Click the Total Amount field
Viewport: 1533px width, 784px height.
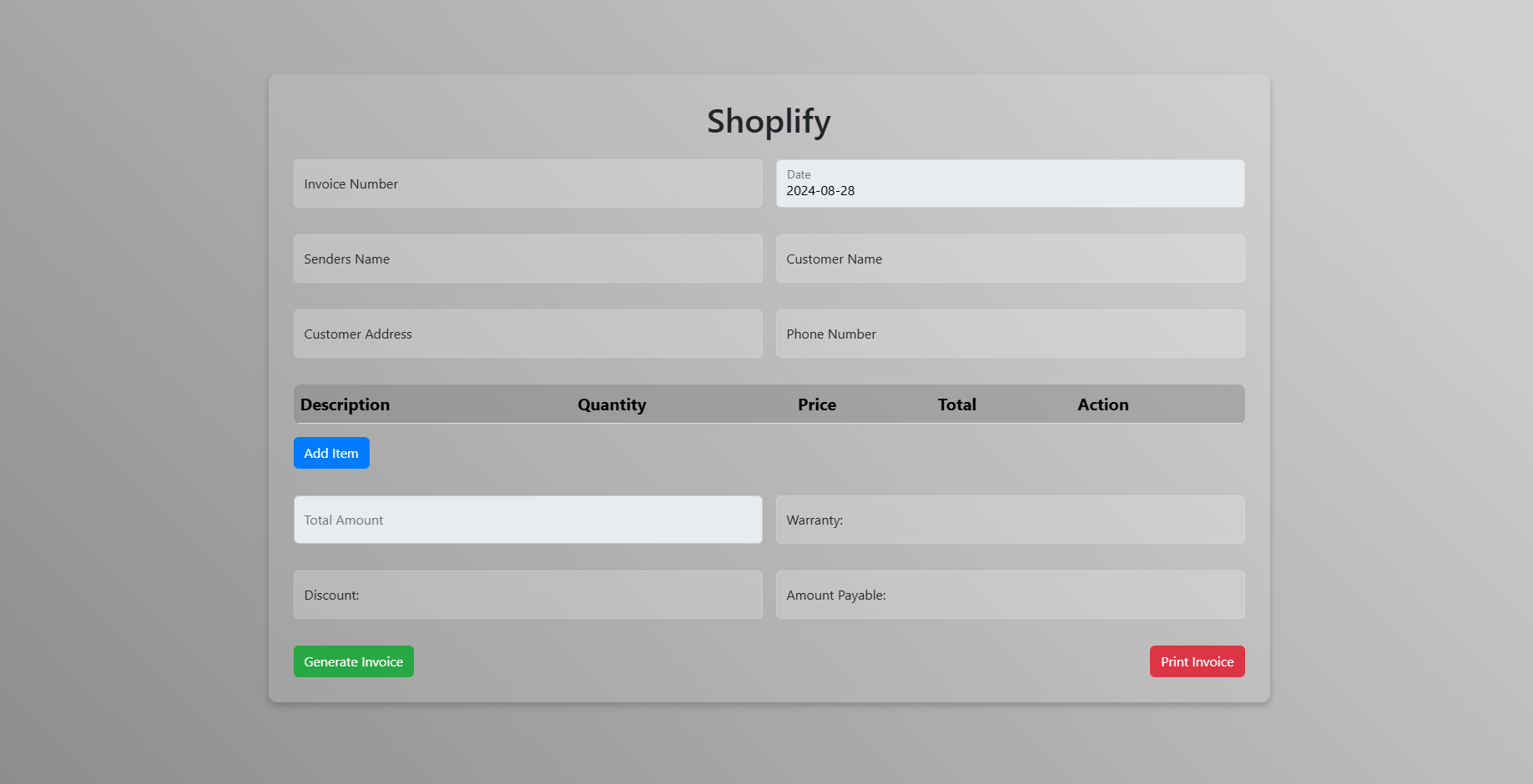(x=527, y=520)
